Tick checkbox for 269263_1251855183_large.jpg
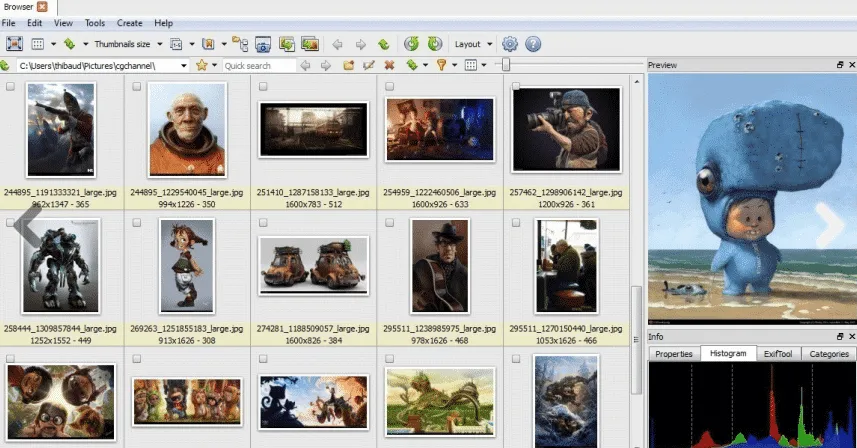857x448 pixels. tap(137, 222)
